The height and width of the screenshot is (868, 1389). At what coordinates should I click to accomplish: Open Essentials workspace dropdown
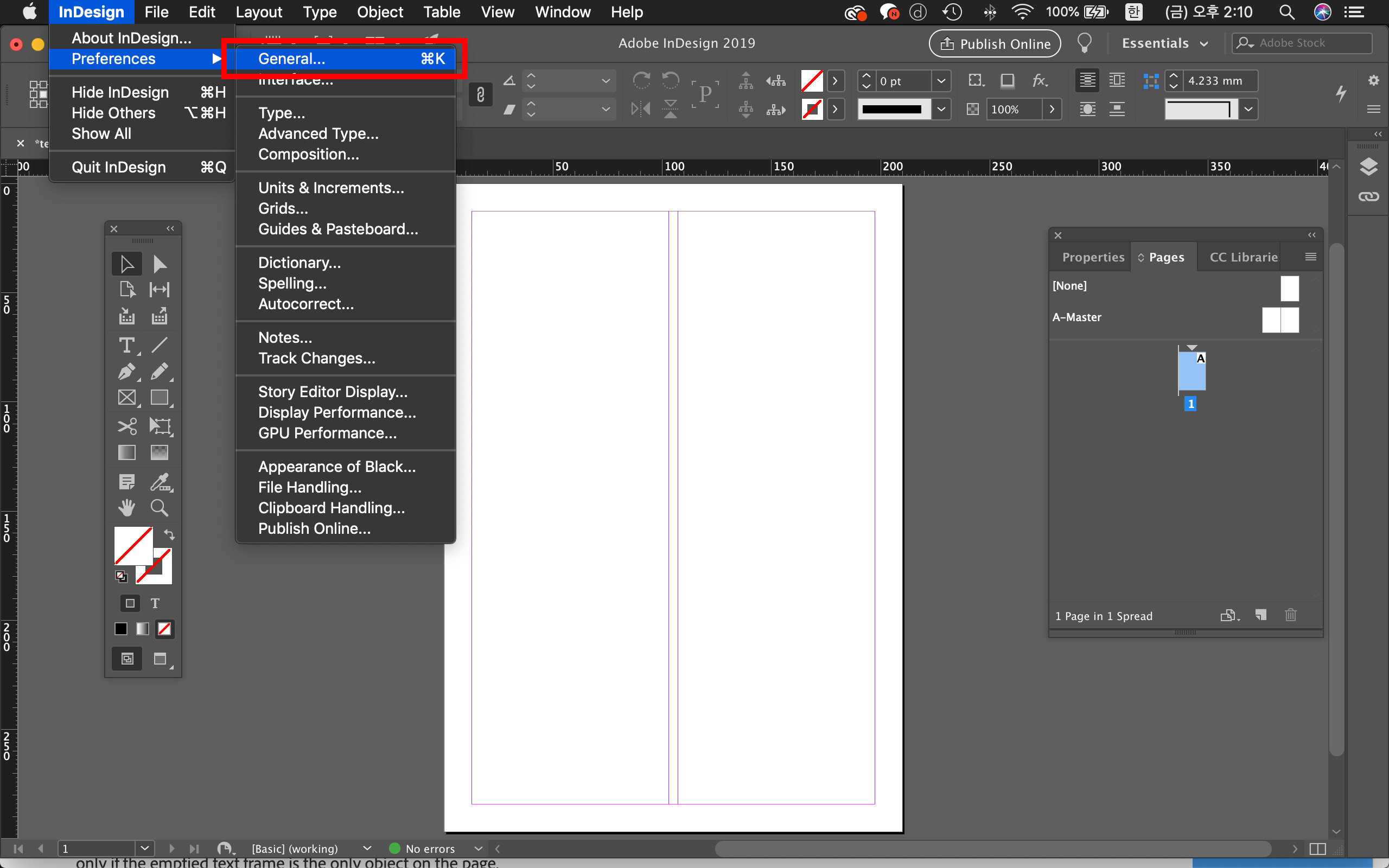click(x=1165, y=43)
